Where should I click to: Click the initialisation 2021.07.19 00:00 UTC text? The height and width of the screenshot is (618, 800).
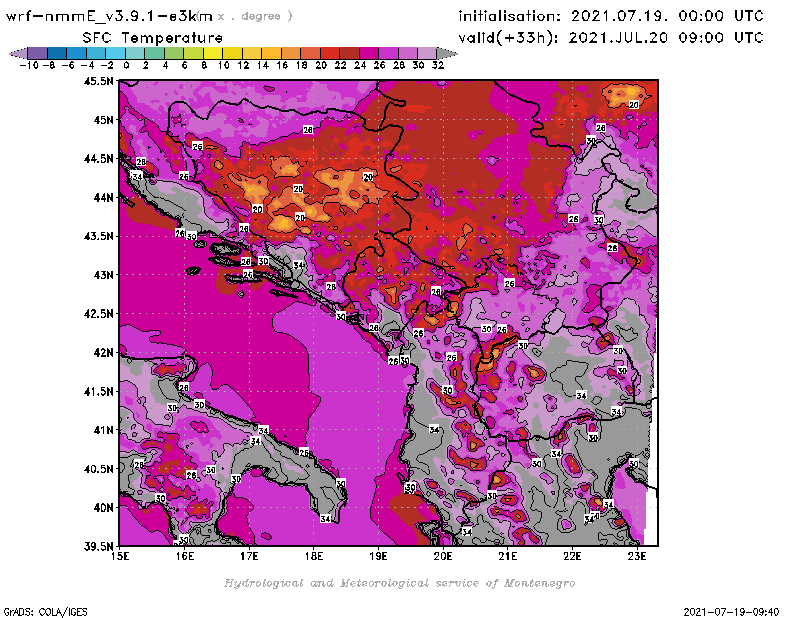[x=611, y=16]
